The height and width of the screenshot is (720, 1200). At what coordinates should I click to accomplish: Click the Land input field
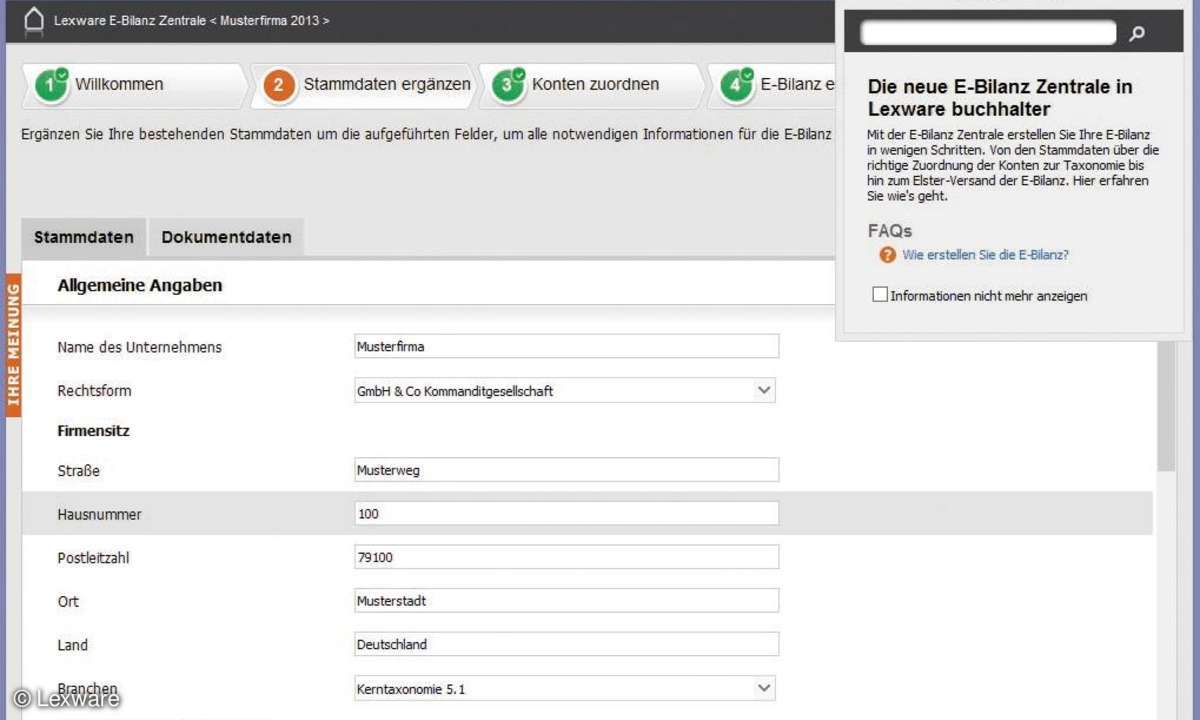coord(566,644)
